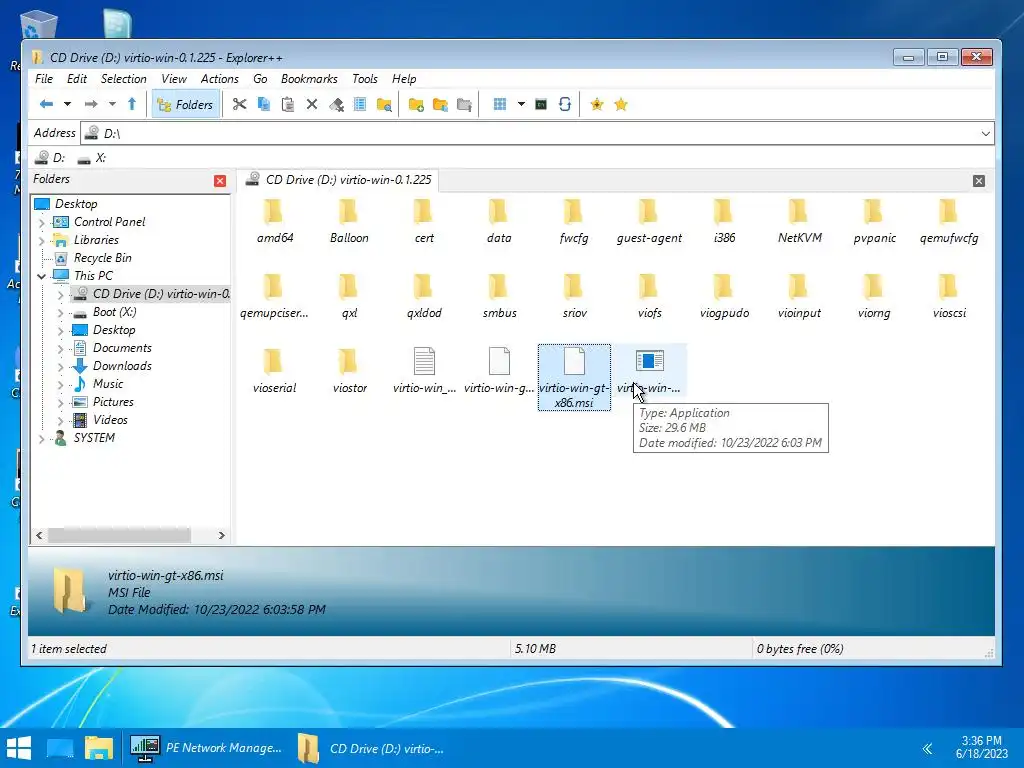Open the Search folder icon

pyautogui.click(x=384, y=104)
